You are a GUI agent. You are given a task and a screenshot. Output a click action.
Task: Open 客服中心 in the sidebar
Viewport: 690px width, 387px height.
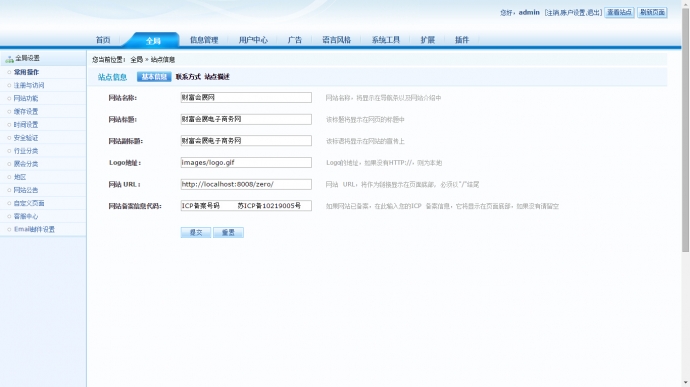(x=26, y=217)
